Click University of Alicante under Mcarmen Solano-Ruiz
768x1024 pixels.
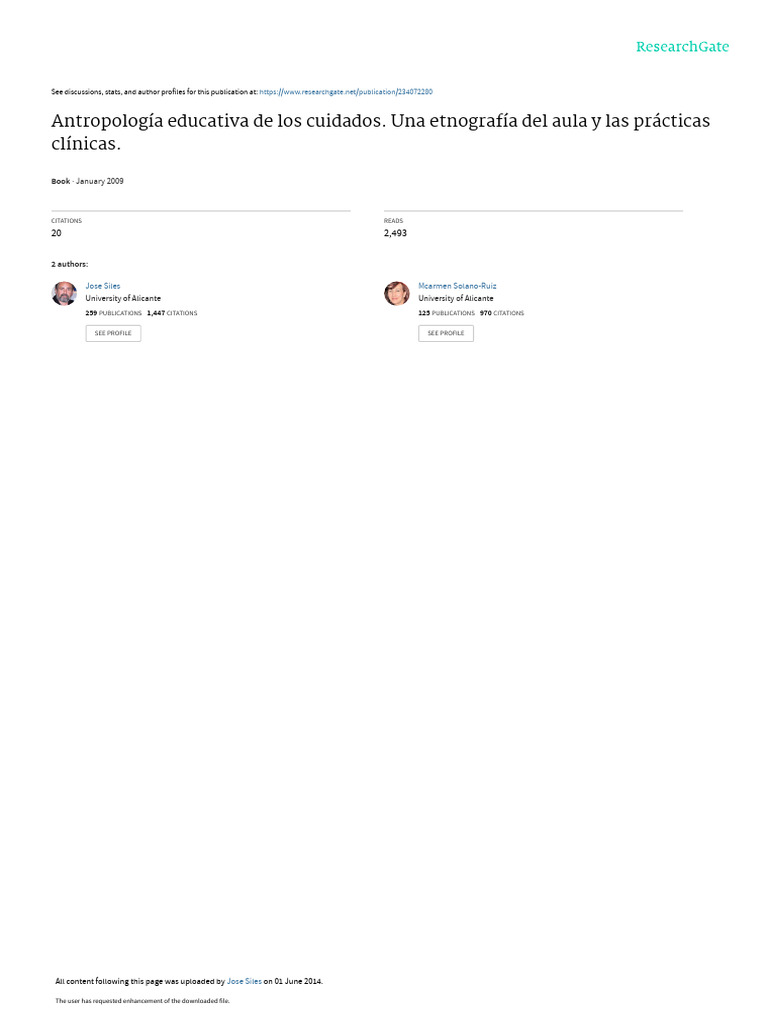(456, 298)
